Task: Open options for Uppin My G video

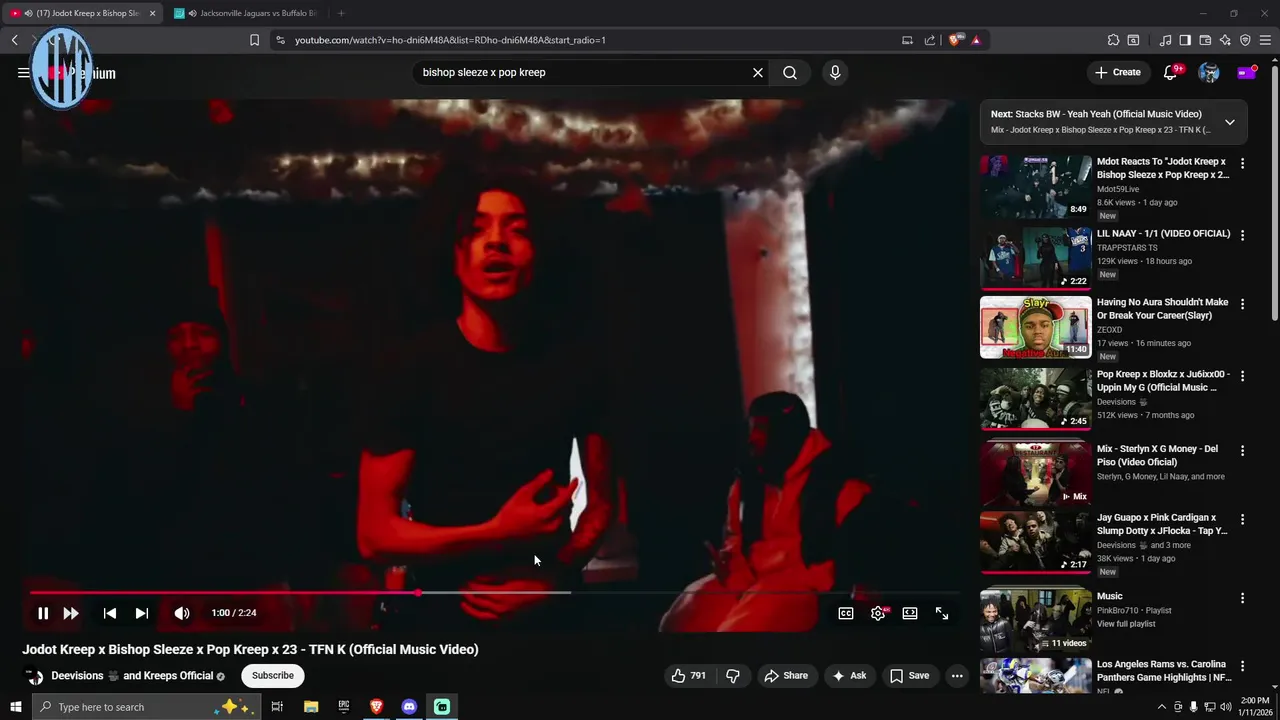Action: pyautogui.click(x=1243, y=376)
